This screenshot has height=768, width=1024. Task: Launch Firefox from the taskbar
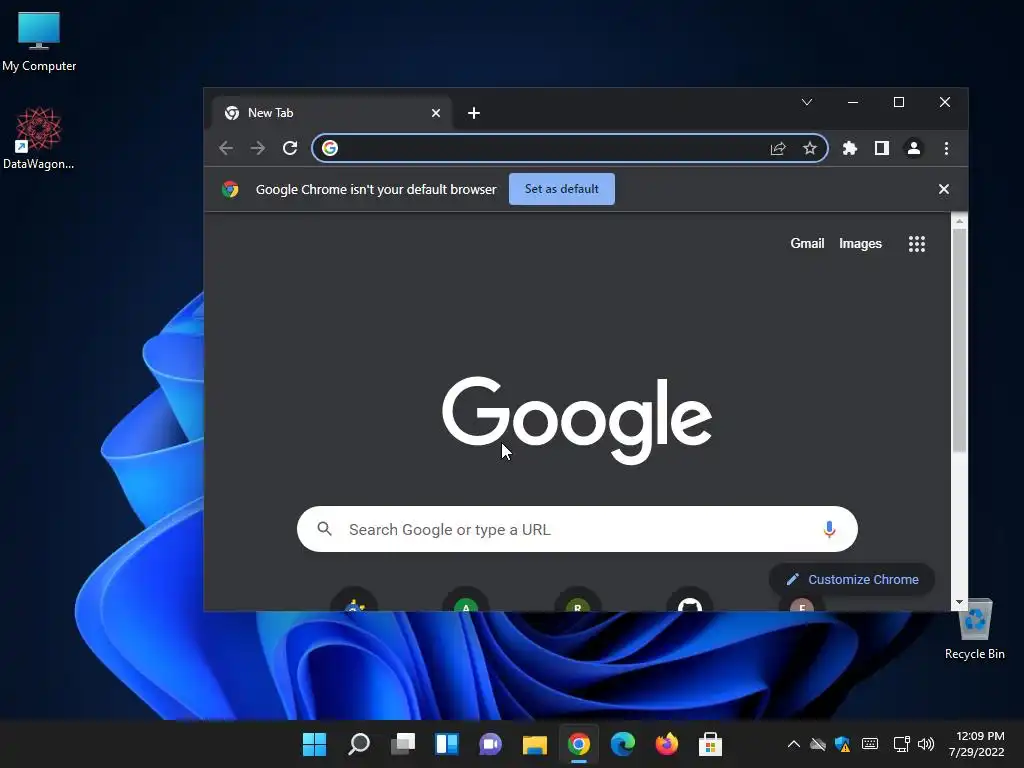666,744
